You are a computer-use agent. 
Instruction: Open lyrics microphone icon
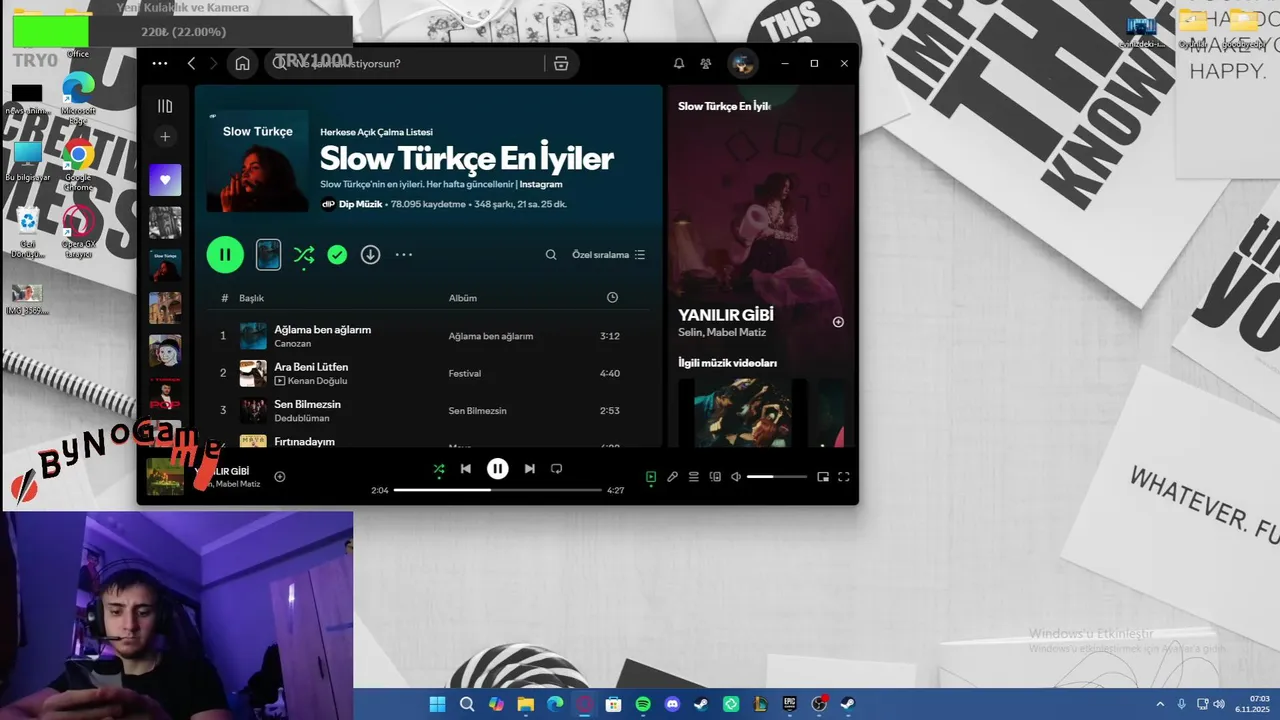point(673,477)
